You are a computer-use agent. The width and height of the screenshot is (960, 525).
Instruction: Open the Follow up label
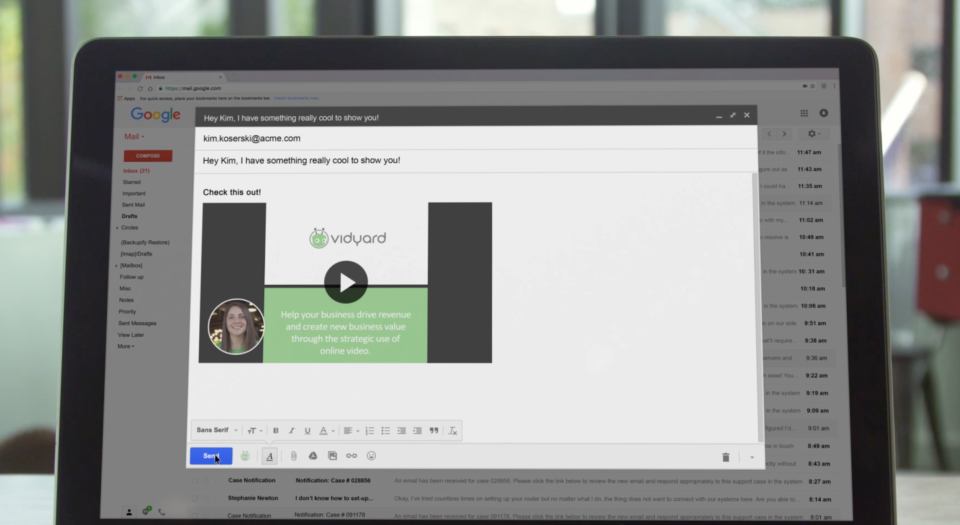132,277
